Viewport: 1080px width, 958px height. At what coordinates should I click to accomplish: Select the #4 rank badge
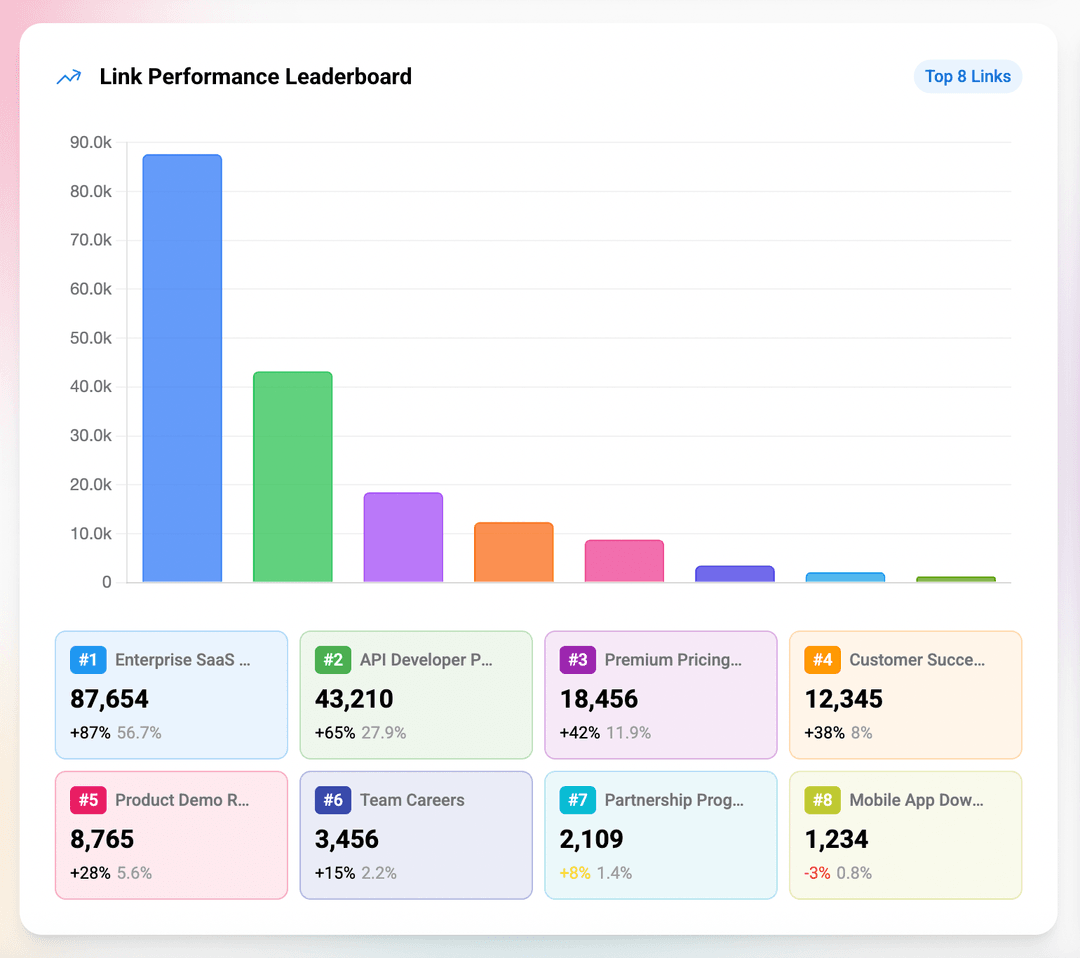tap(822, 660)
